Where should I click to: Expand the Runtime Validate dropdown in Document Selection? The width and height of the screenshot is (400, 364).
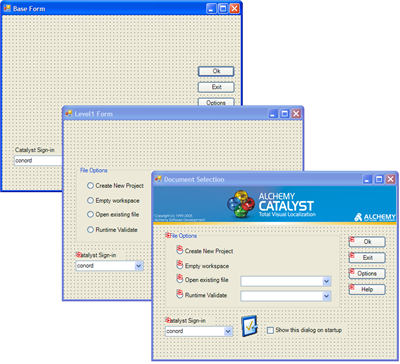pyautogui.click(x=327, y=296)
